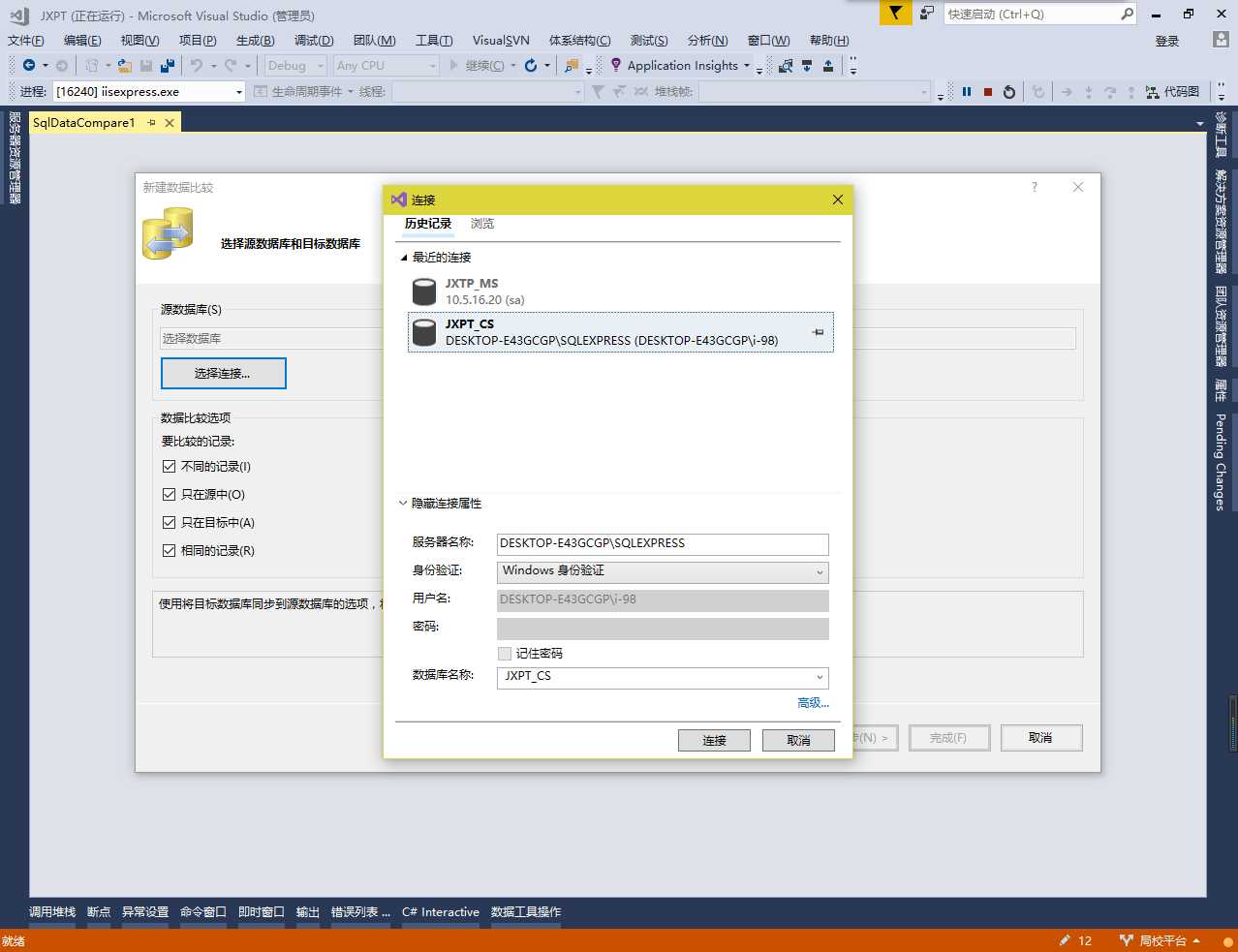1238x952 pixels.
Task: Open the process iisexpress.exe dropdown
Action: pos(239,92)
